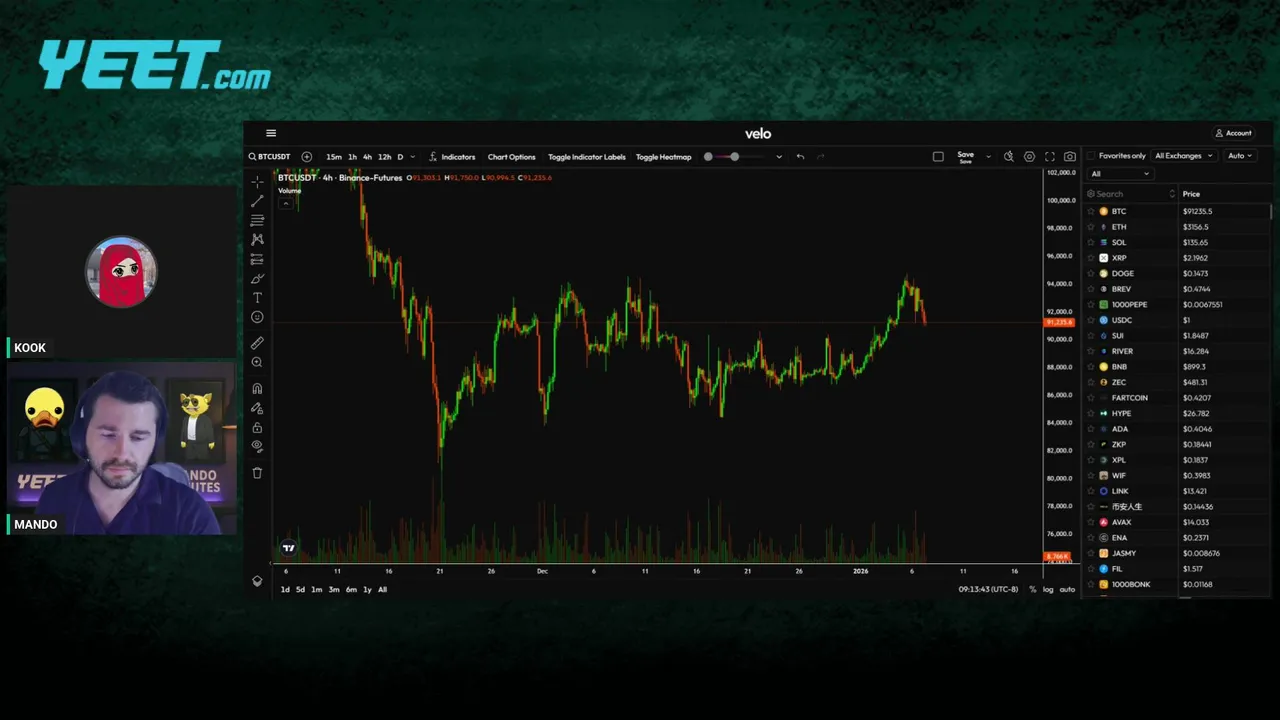1280x720 pixels.
Task: Click Toggle Indicator Labels
Action: 587,157
